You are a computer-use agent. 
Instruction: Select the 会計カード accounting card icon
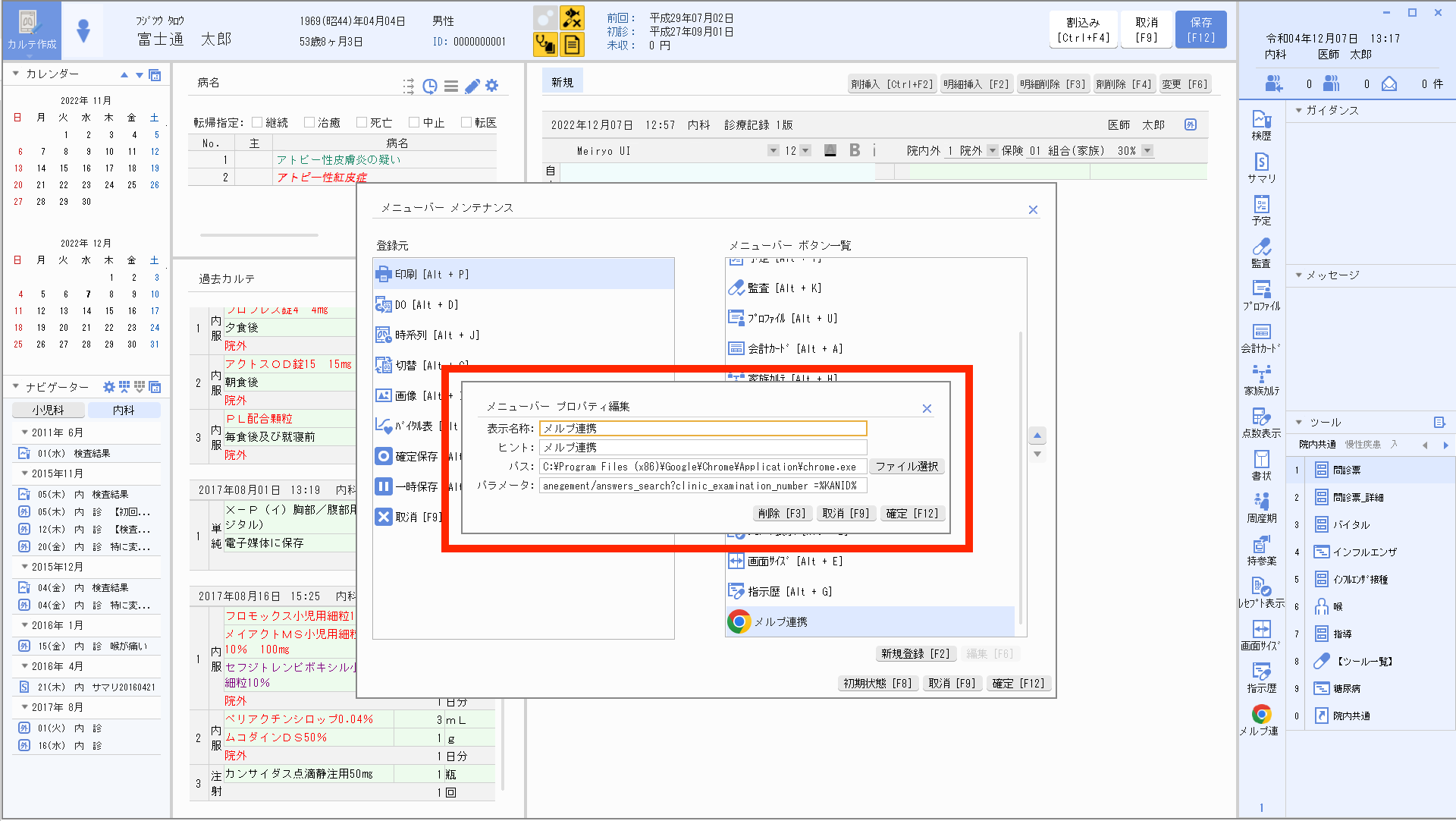point(1261,336)
